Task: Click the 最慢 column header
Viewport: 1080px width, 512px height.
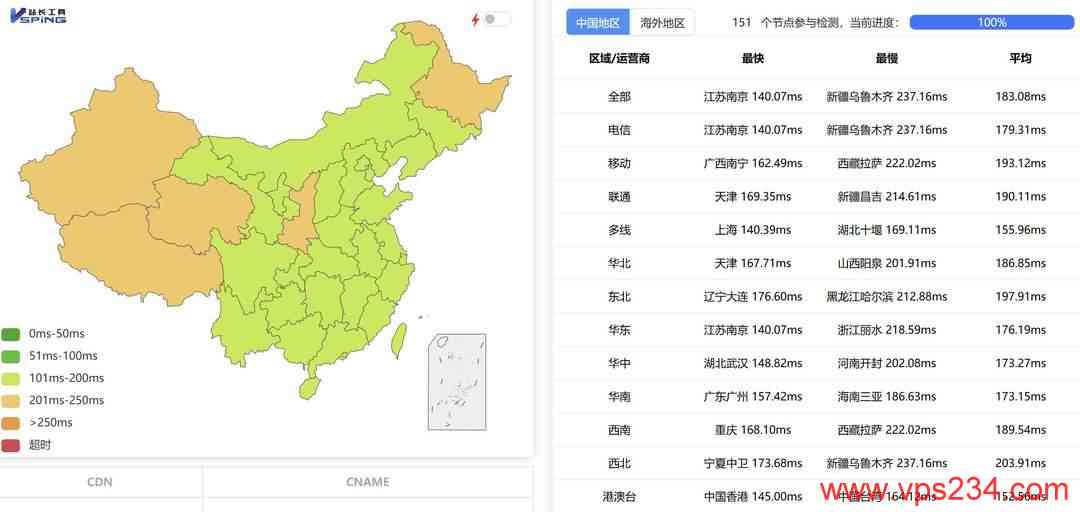Action: tap(886, 59)
